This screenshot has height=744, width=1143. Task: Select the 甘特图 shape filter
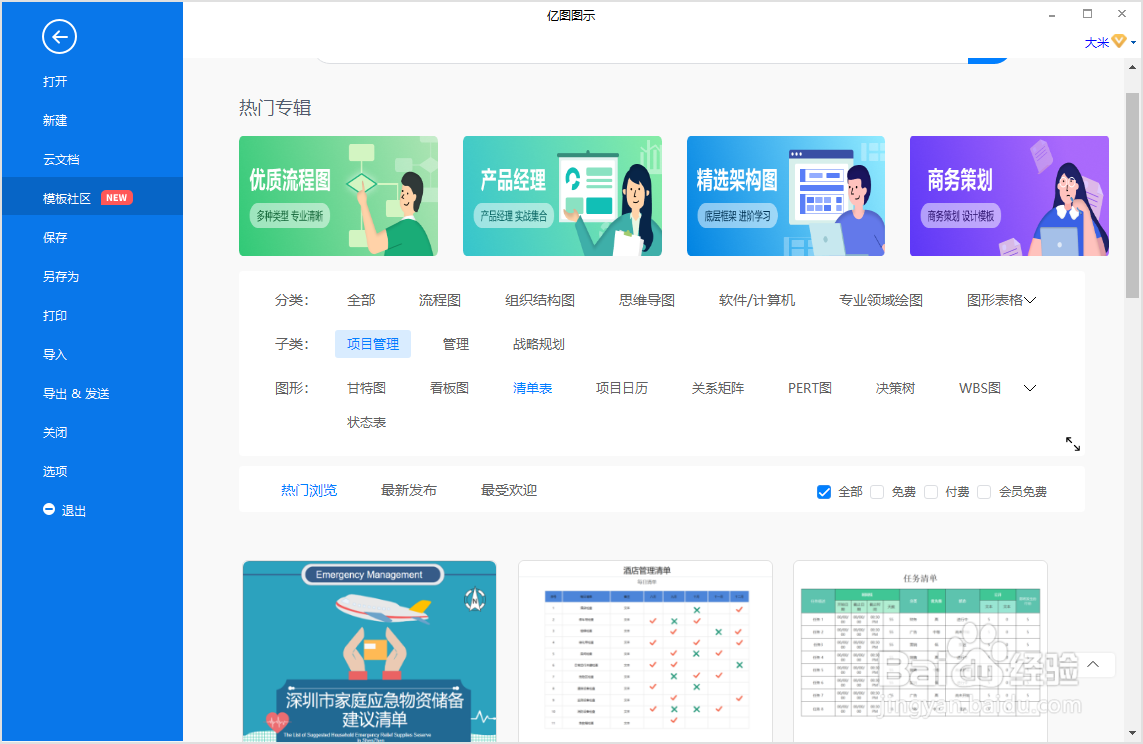(x=365, y=388)
